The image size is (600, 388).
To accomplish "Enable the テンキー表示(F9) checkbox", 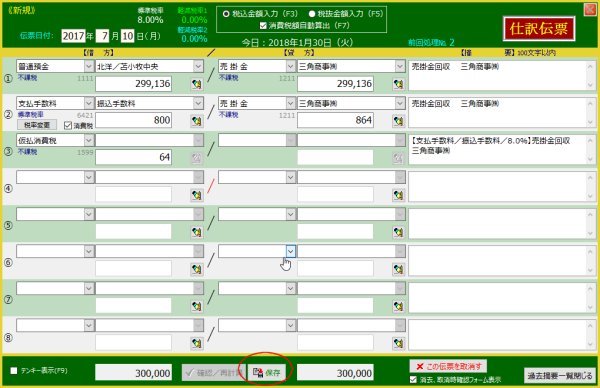I will (x=14, y=370).
